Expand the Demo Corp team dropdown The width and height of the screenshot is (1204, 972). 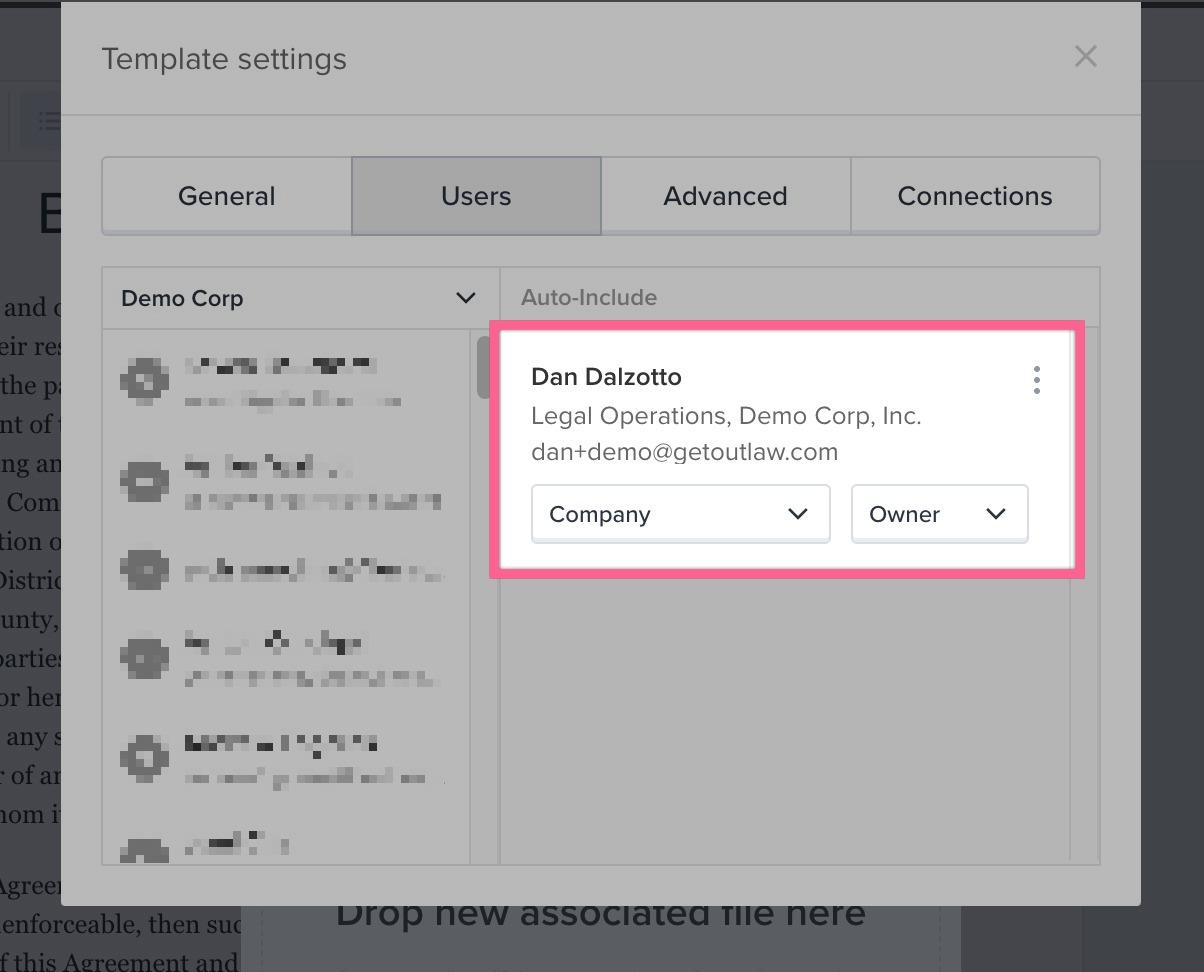click(300, 298)
